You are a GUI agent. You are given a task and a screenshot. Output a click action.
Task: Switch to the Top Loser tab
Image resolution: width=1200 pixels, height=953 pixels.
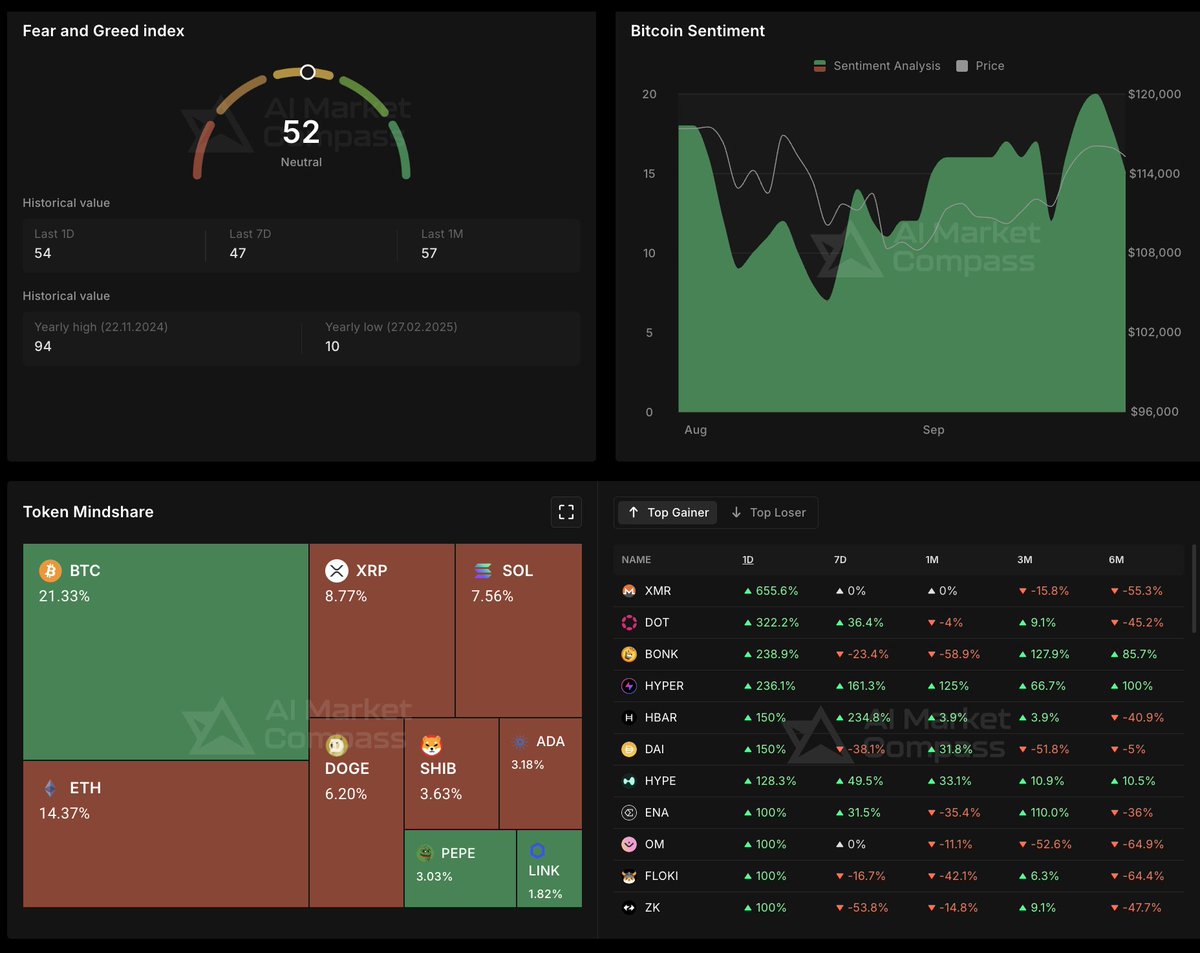[768, 512]
